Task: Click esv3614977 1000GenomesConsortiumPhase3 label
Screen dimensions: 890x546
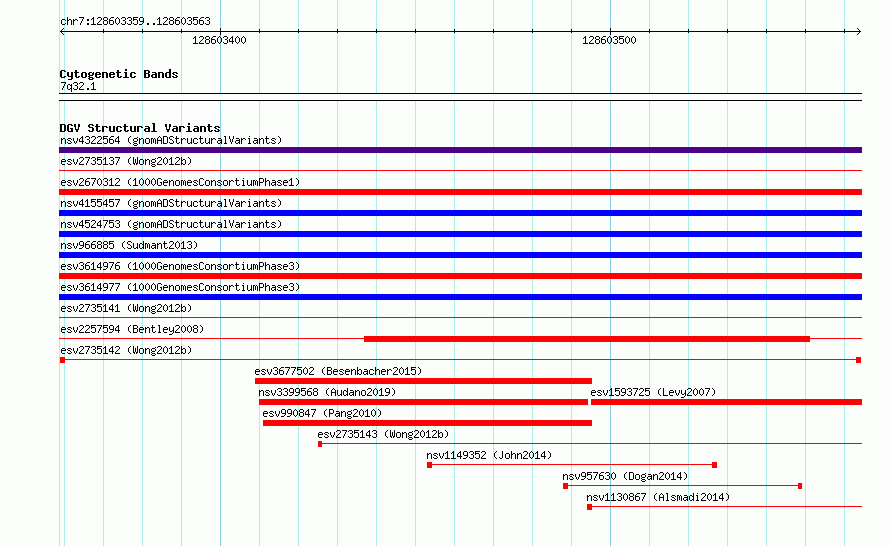Action: 180,287
